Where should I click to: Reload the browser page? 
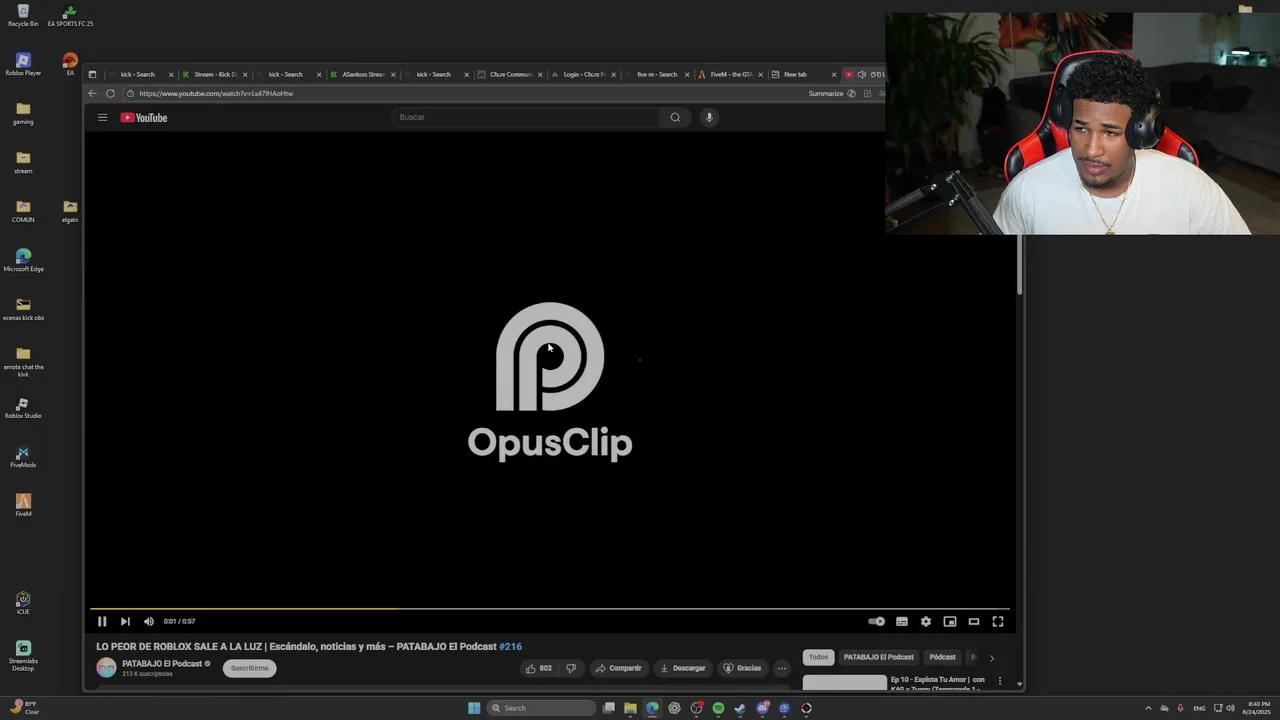110,93
